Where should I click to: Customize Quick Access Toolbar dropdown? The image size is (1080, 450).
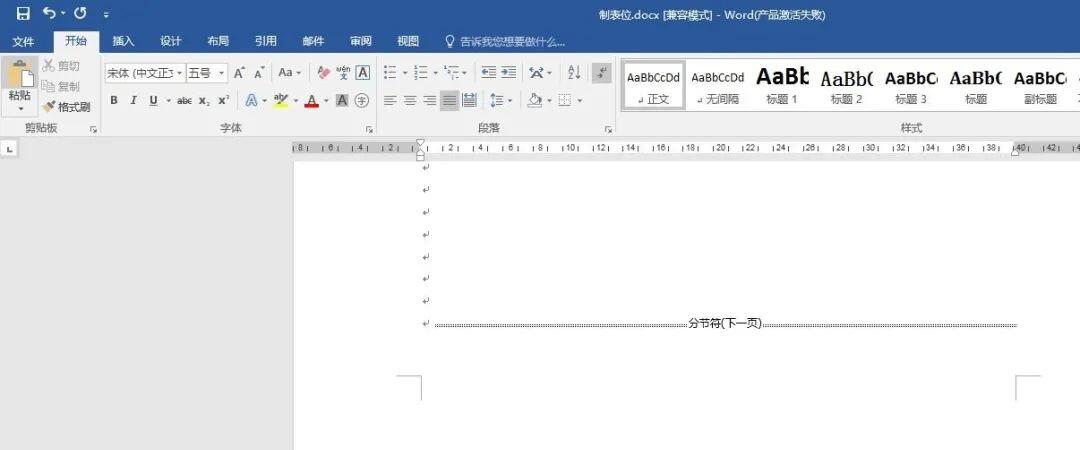[106, 14]
